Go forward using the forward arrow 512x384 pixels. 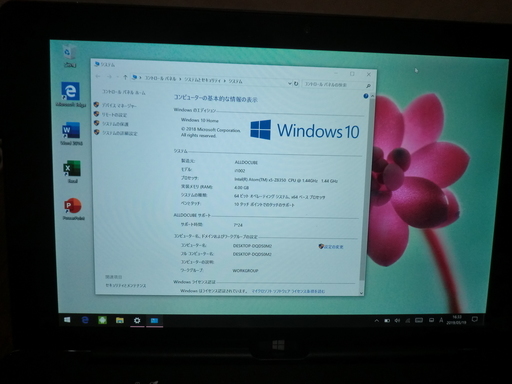point(109,77)
